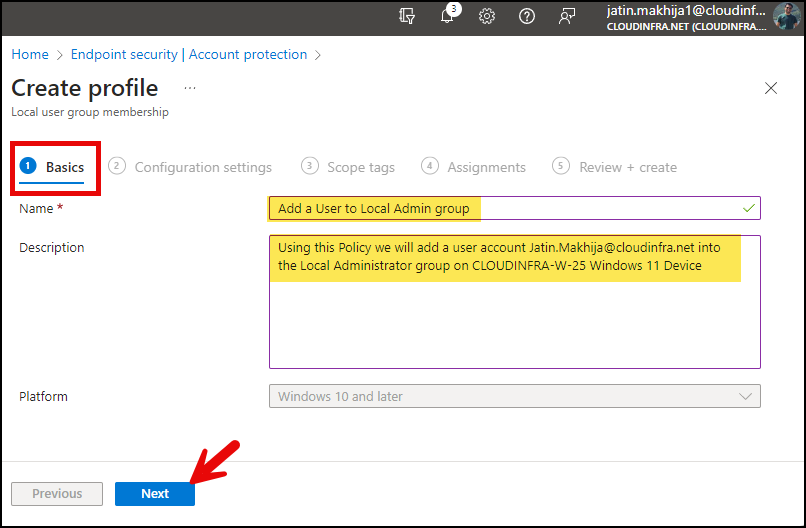806x528 pixels.
Task: Open portal settings gear
Action: [x=487, y=16]
